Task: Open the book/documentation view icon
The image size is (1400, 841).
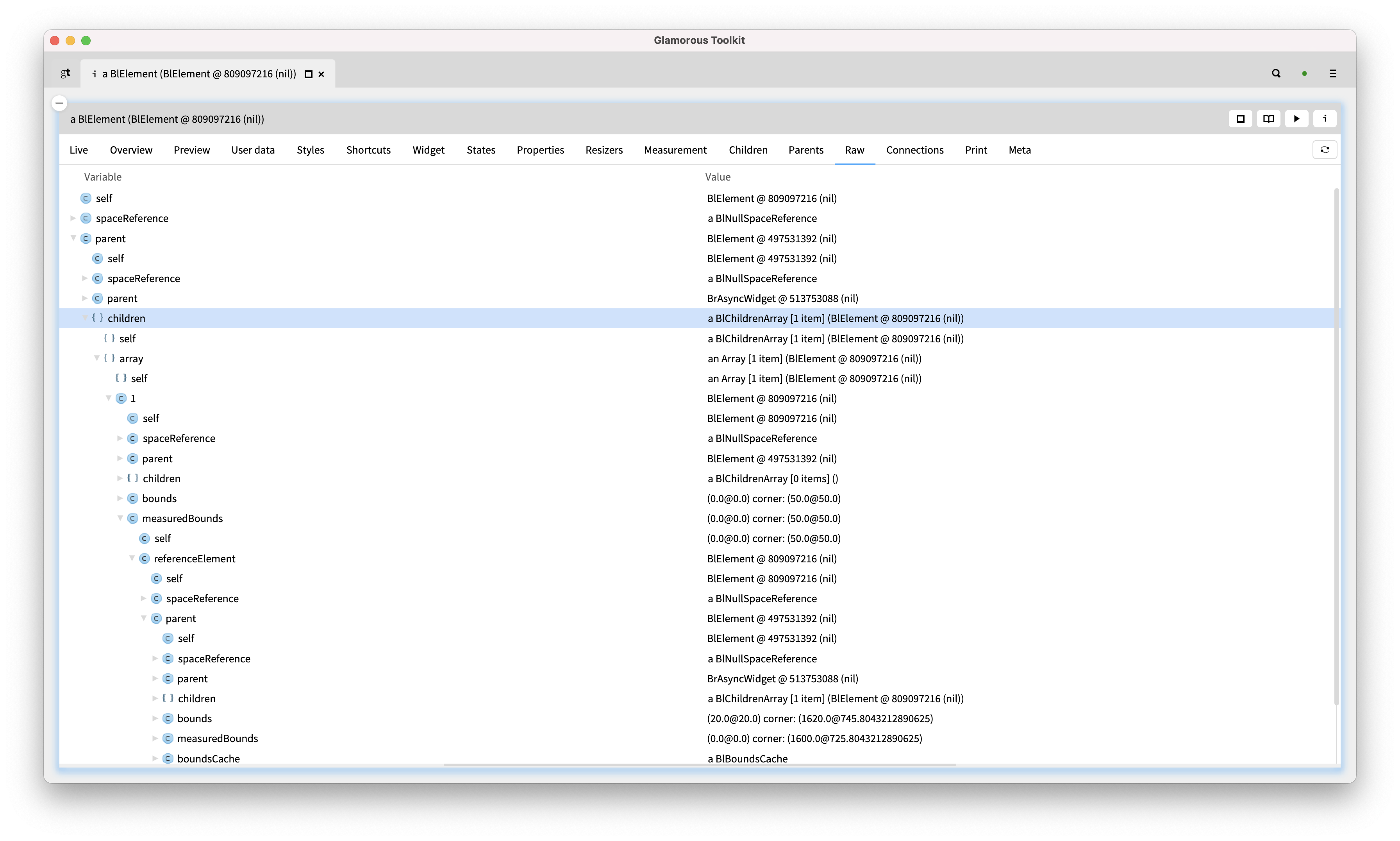Action: pyautogui.click(x=1269, y=118)
